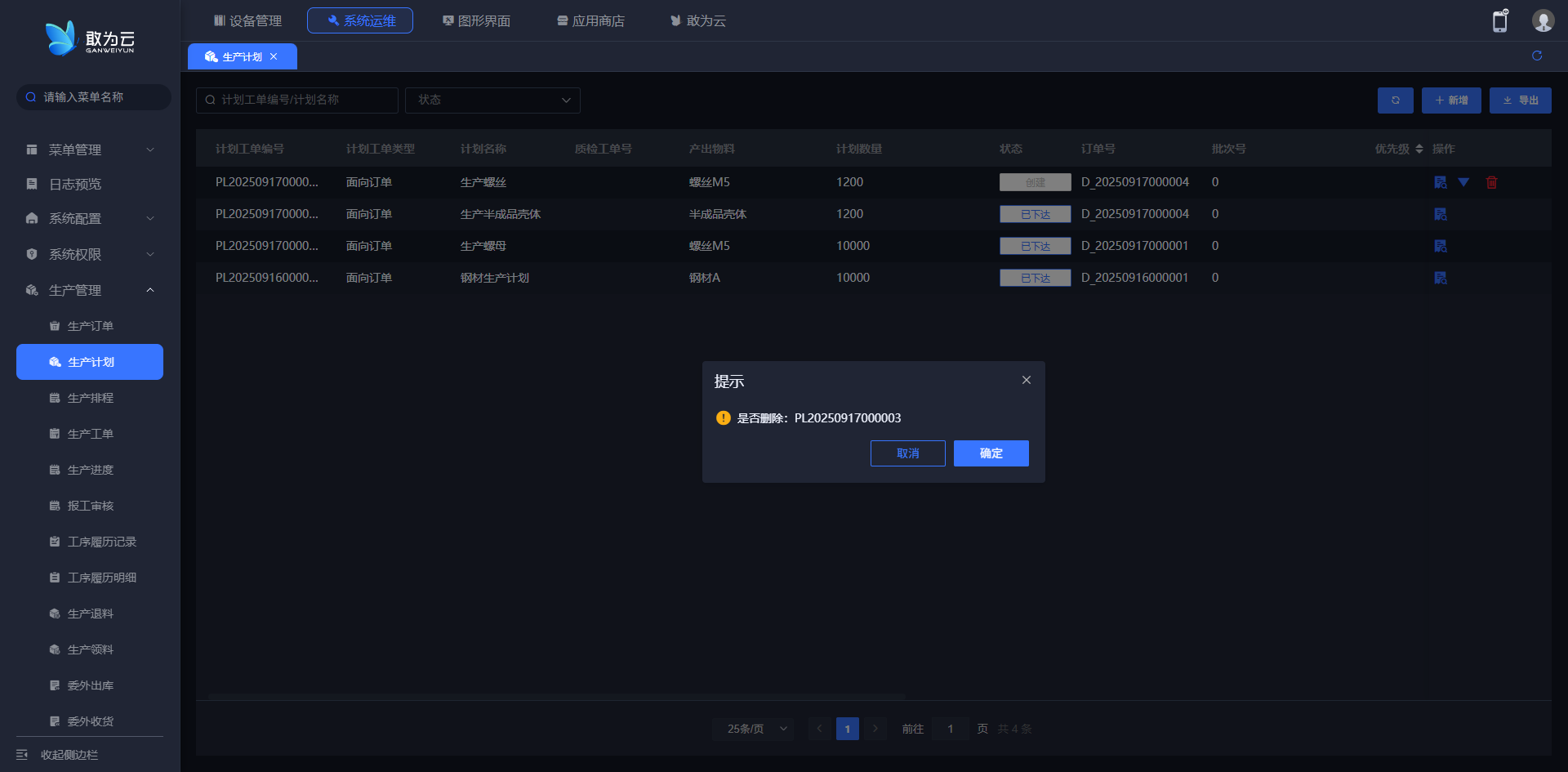Viewport: 1568px width, 772px height.
Task: Click the refresh button beside 新增
Action: coord(1395,100)
